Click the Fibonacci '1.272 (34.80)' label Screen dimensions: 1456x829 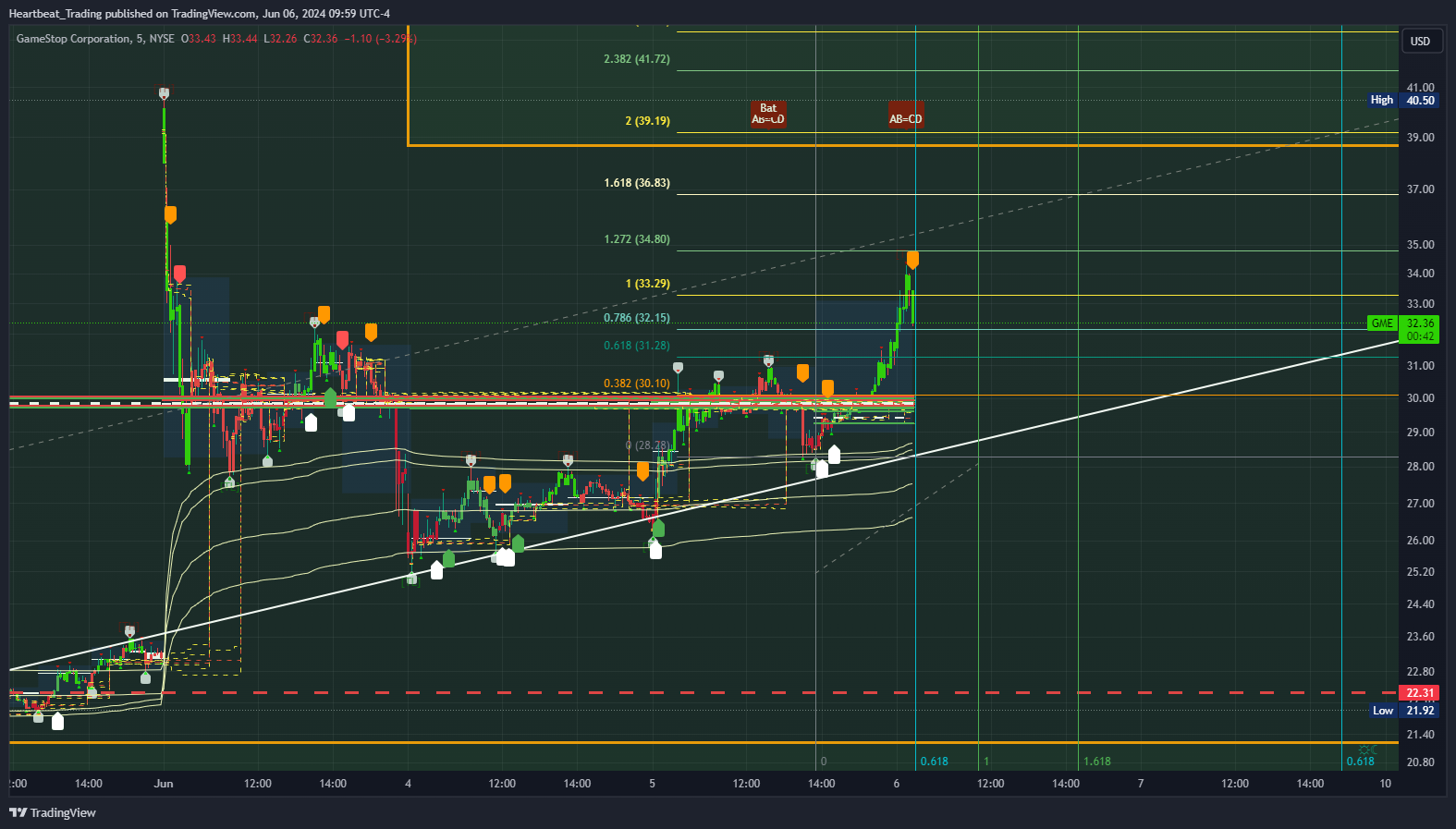click(637, 239)
